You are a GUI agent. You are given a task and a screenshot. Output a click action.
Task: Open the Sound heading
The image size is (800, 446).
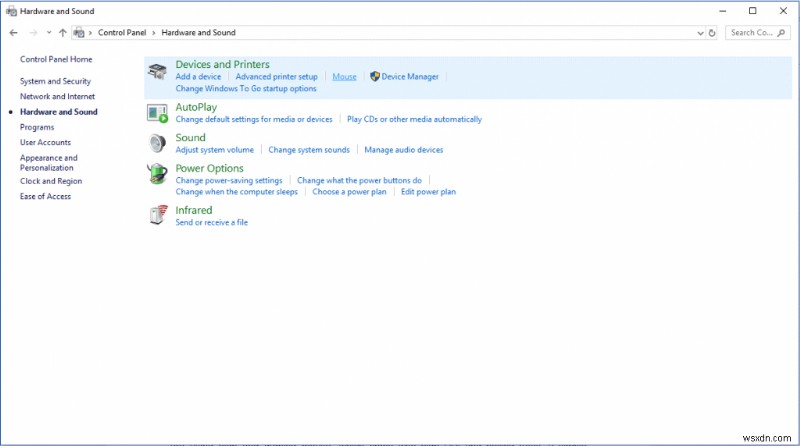190,138
